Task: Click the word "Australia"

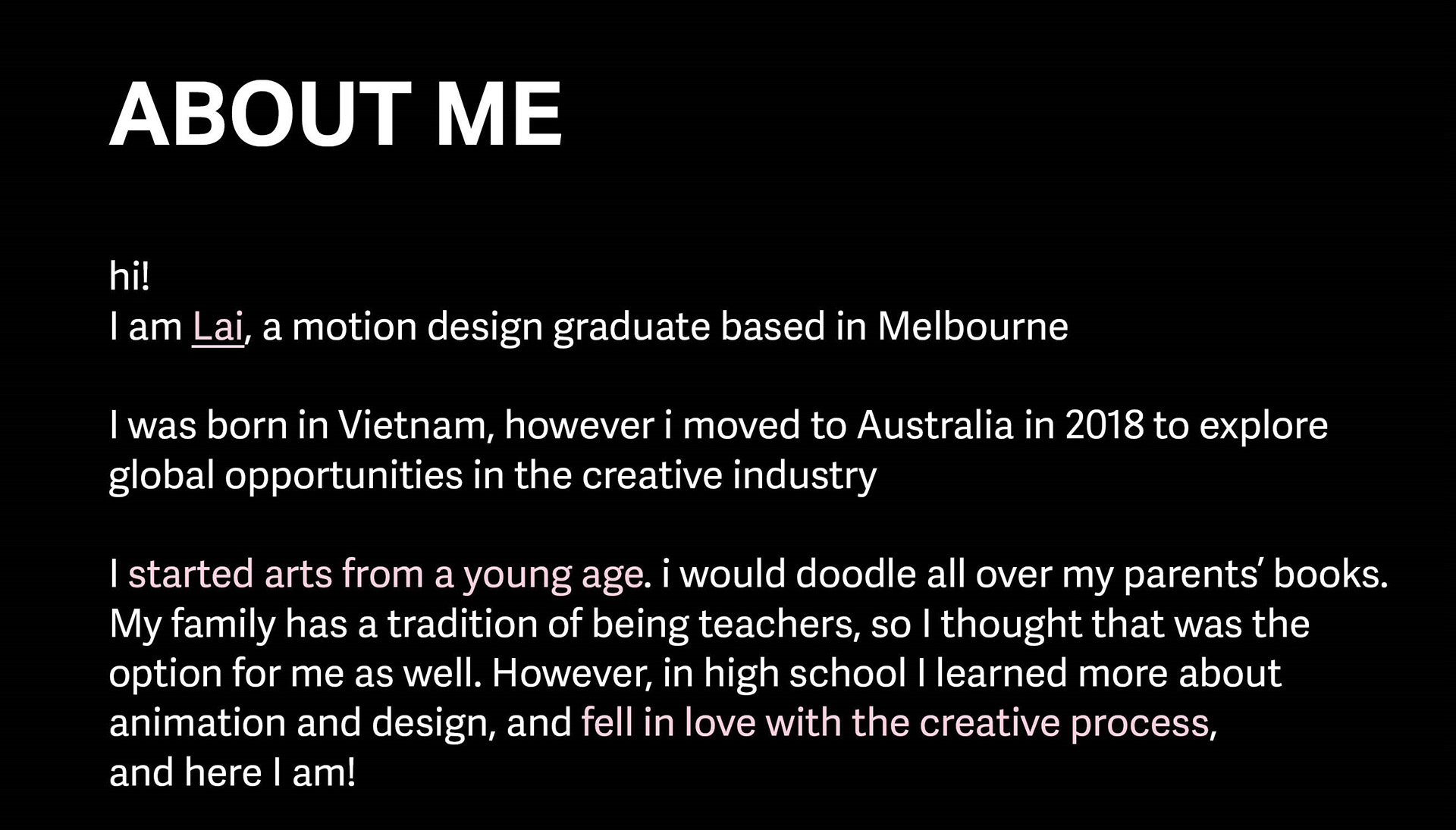Action: pos(935,426)
